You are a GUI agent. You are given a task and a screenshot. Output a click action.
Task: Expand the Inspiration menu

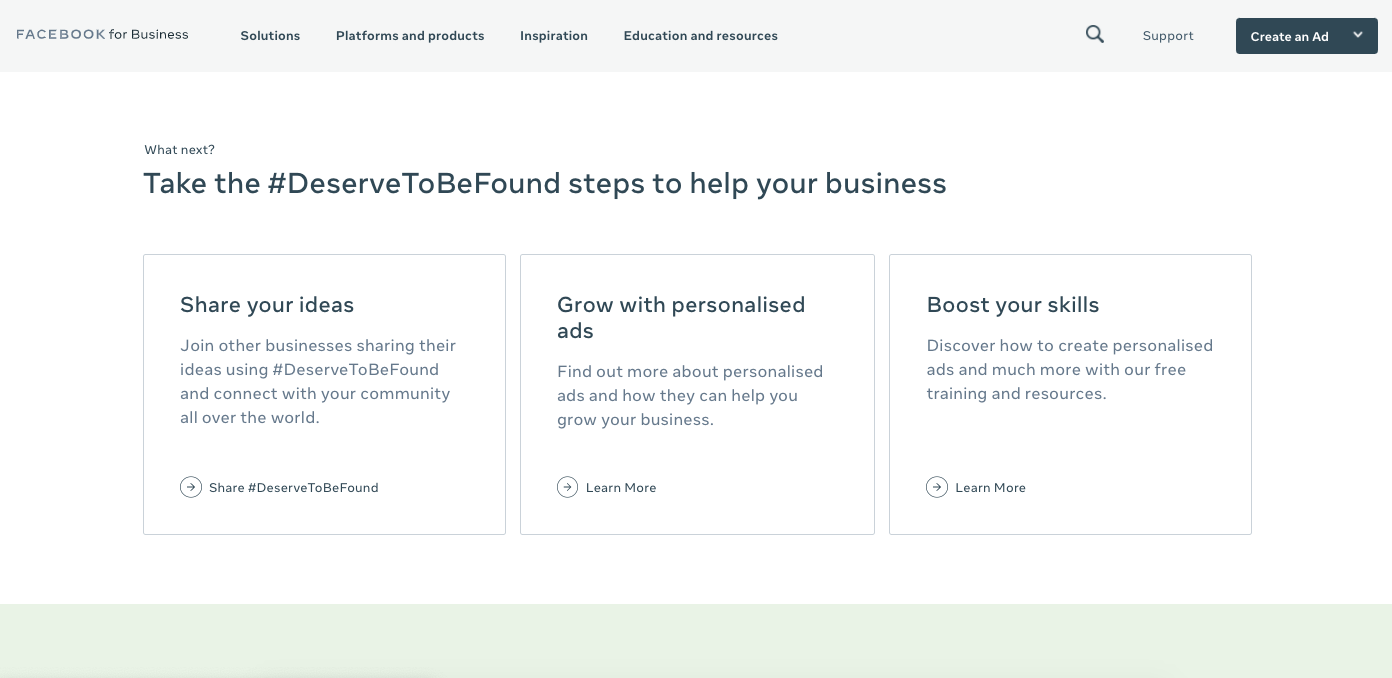[554, 36]
